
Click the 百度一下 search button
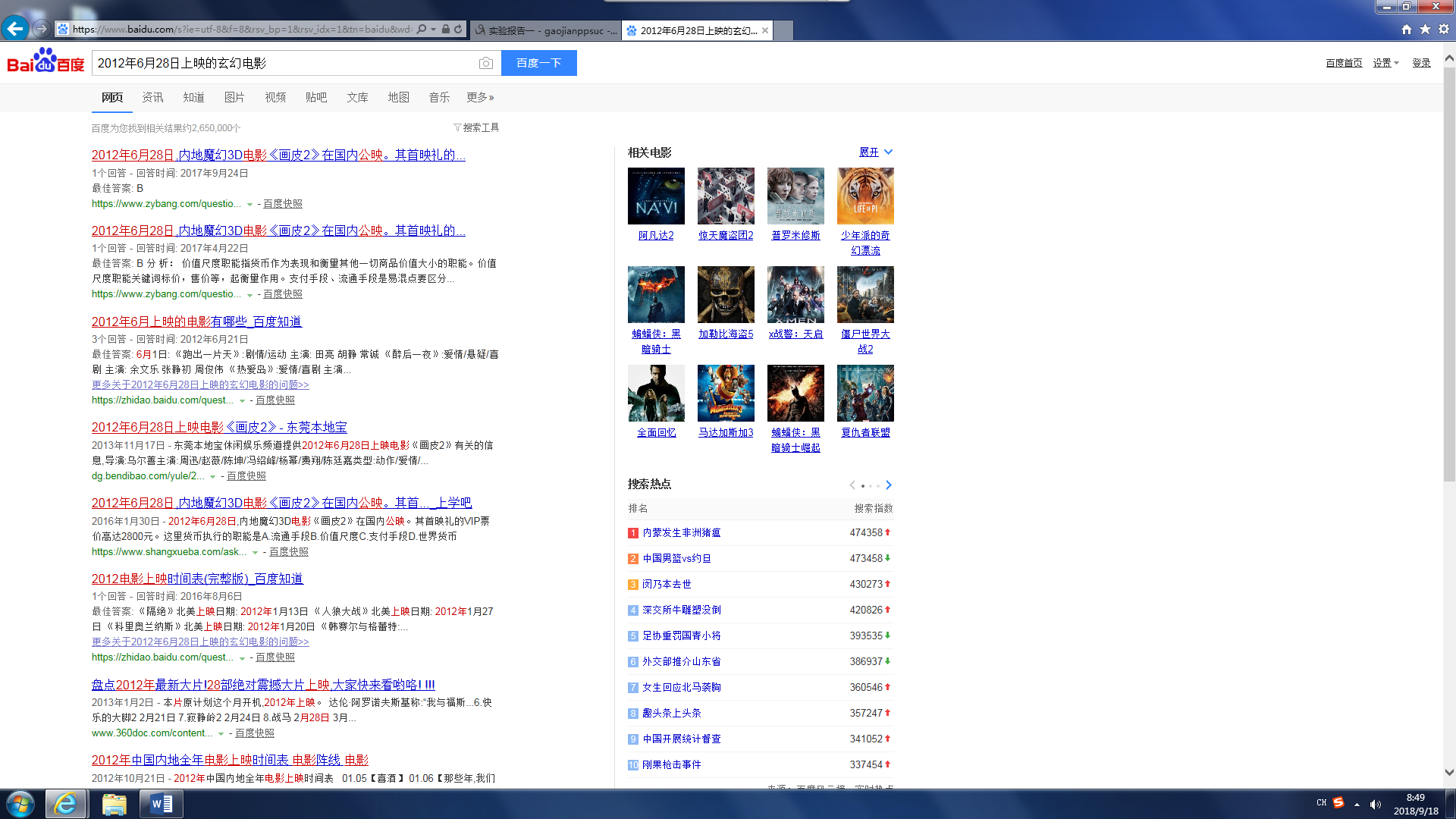pyautogui.click(x=538, y=63)
